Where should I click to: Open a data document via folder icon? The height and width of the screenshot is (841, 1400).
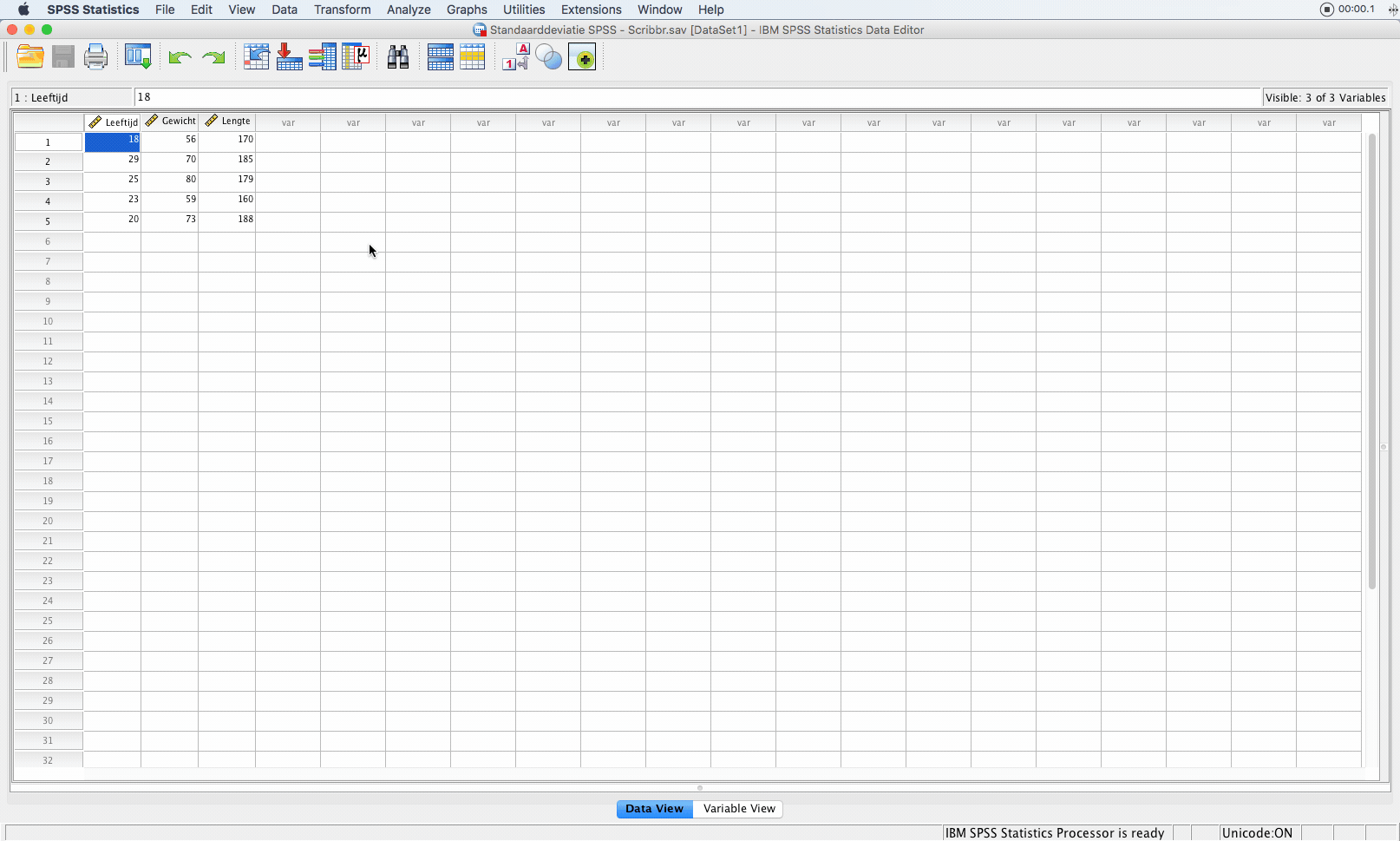point(30,57)
